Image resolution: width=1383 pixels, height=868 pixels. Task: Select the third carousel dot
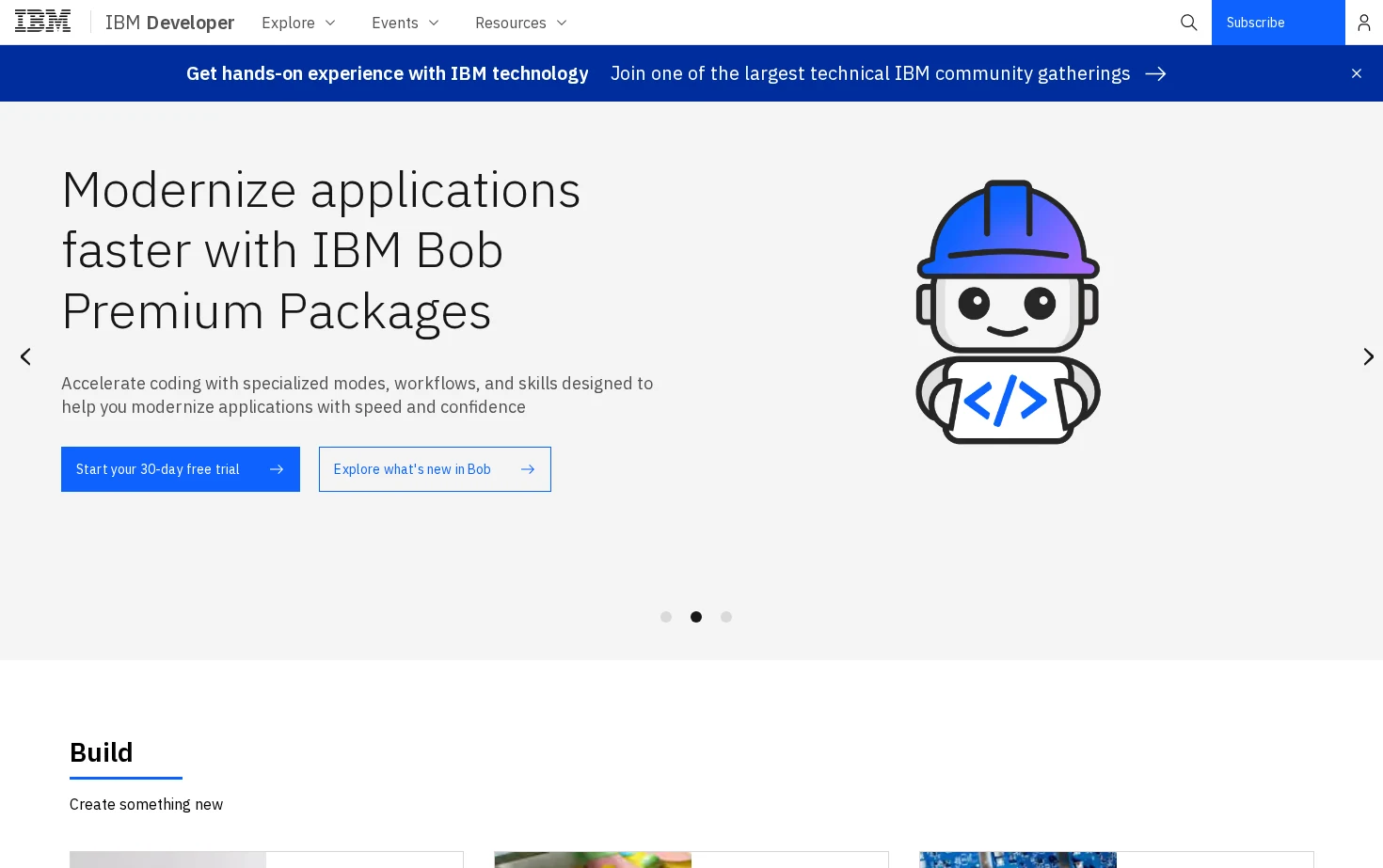point(726,617)
